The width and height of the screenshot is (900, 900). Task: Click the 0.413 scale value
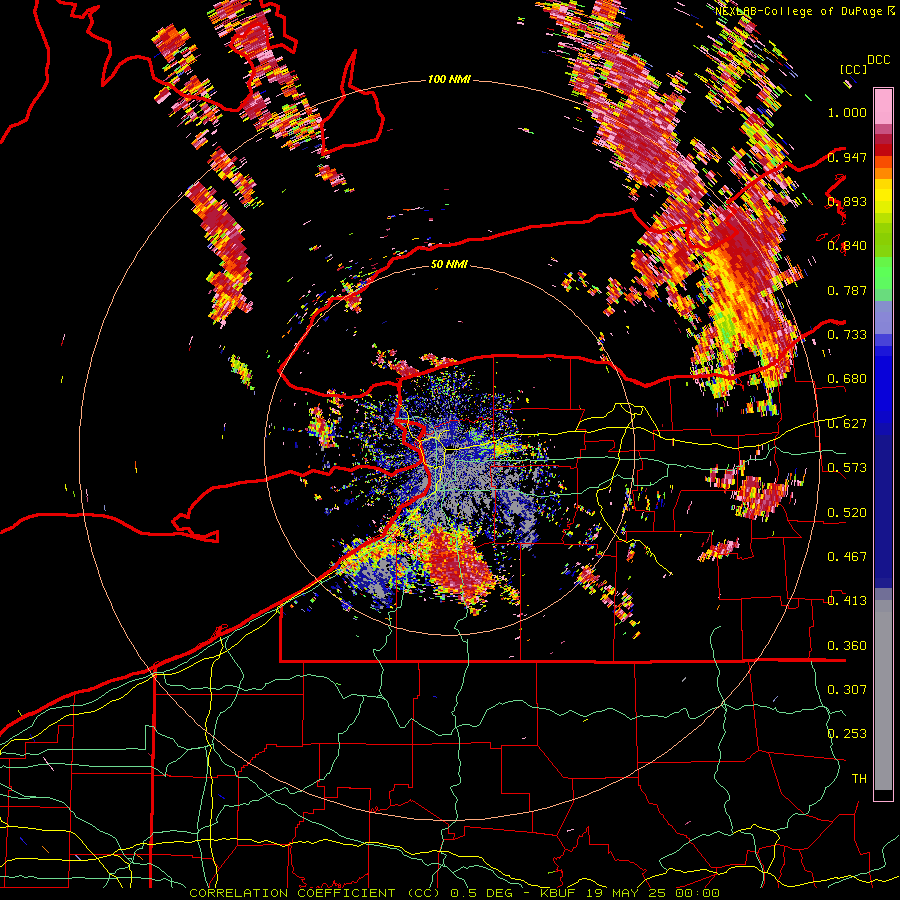[847, 601]
